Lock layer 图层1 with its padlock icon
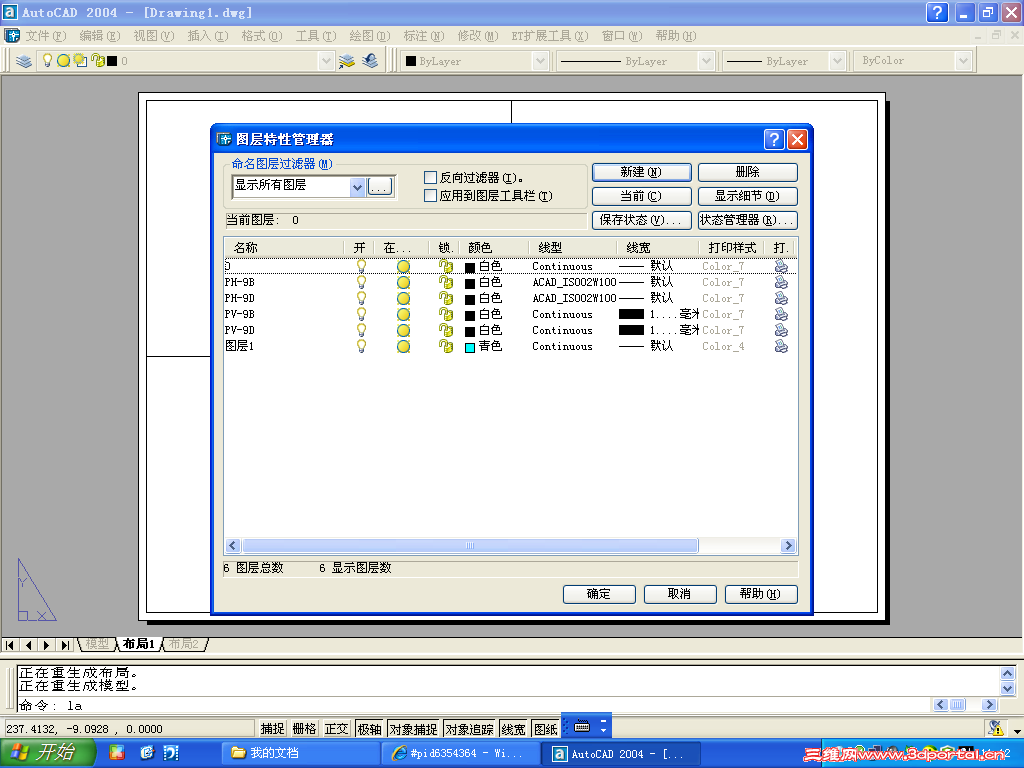The width and height of the screenshot is (1024, 768). (446, 346)
